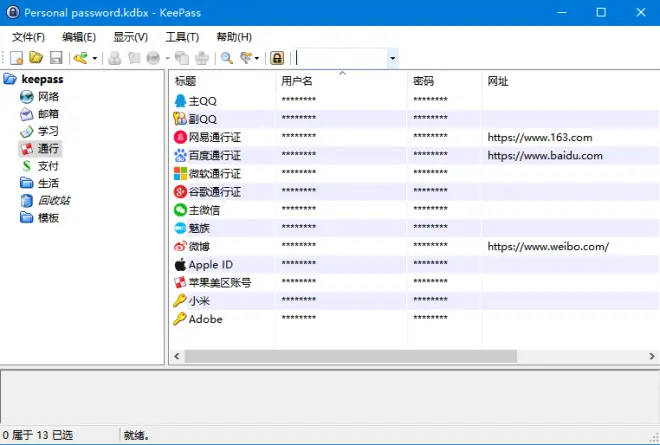Click the horizontal scrollbar thumb
The image size is (660, 445).
351,356
